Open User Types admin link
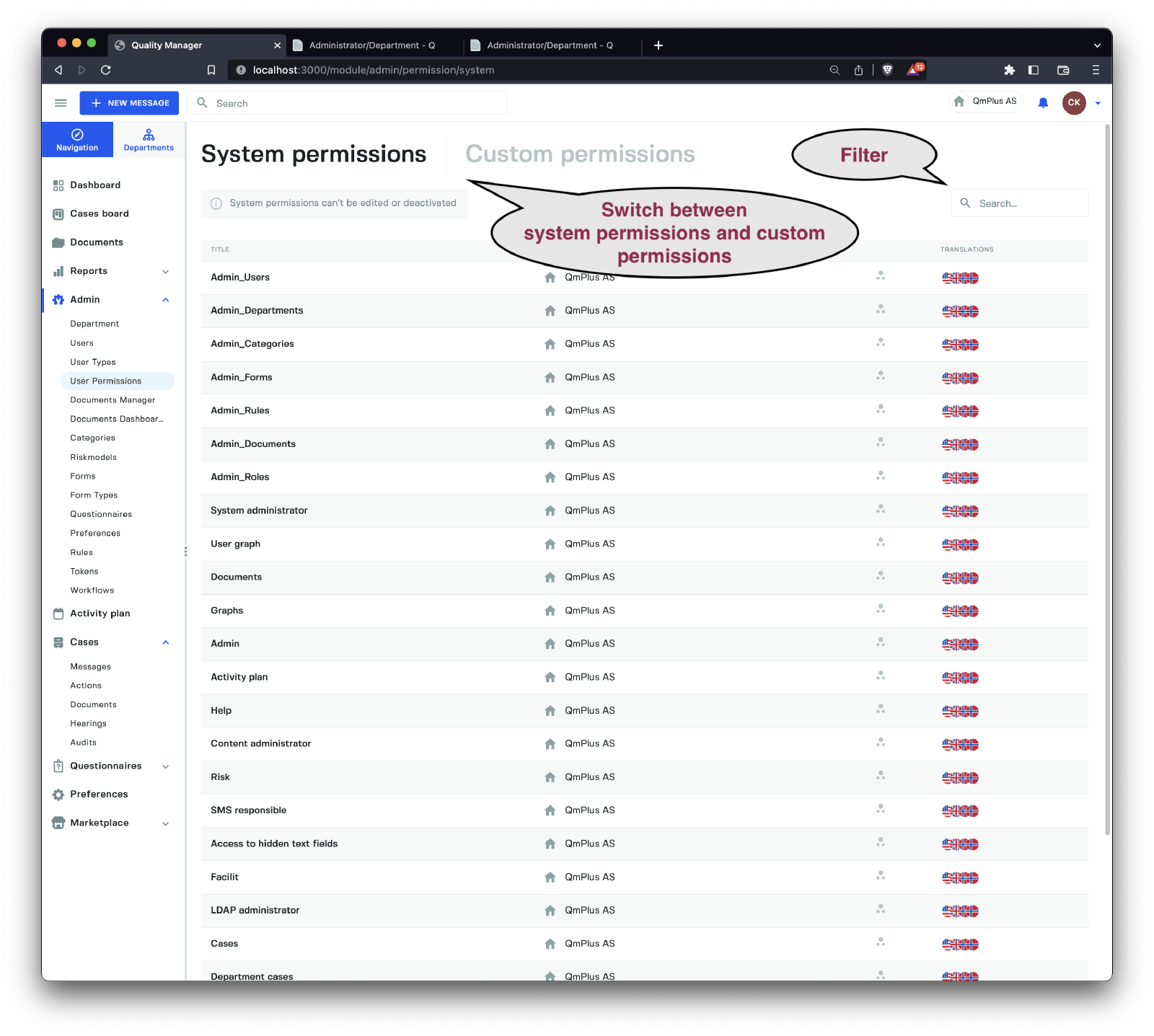Image resolution: width=1154 pixels, height=1036 pixels. point(93,362)
